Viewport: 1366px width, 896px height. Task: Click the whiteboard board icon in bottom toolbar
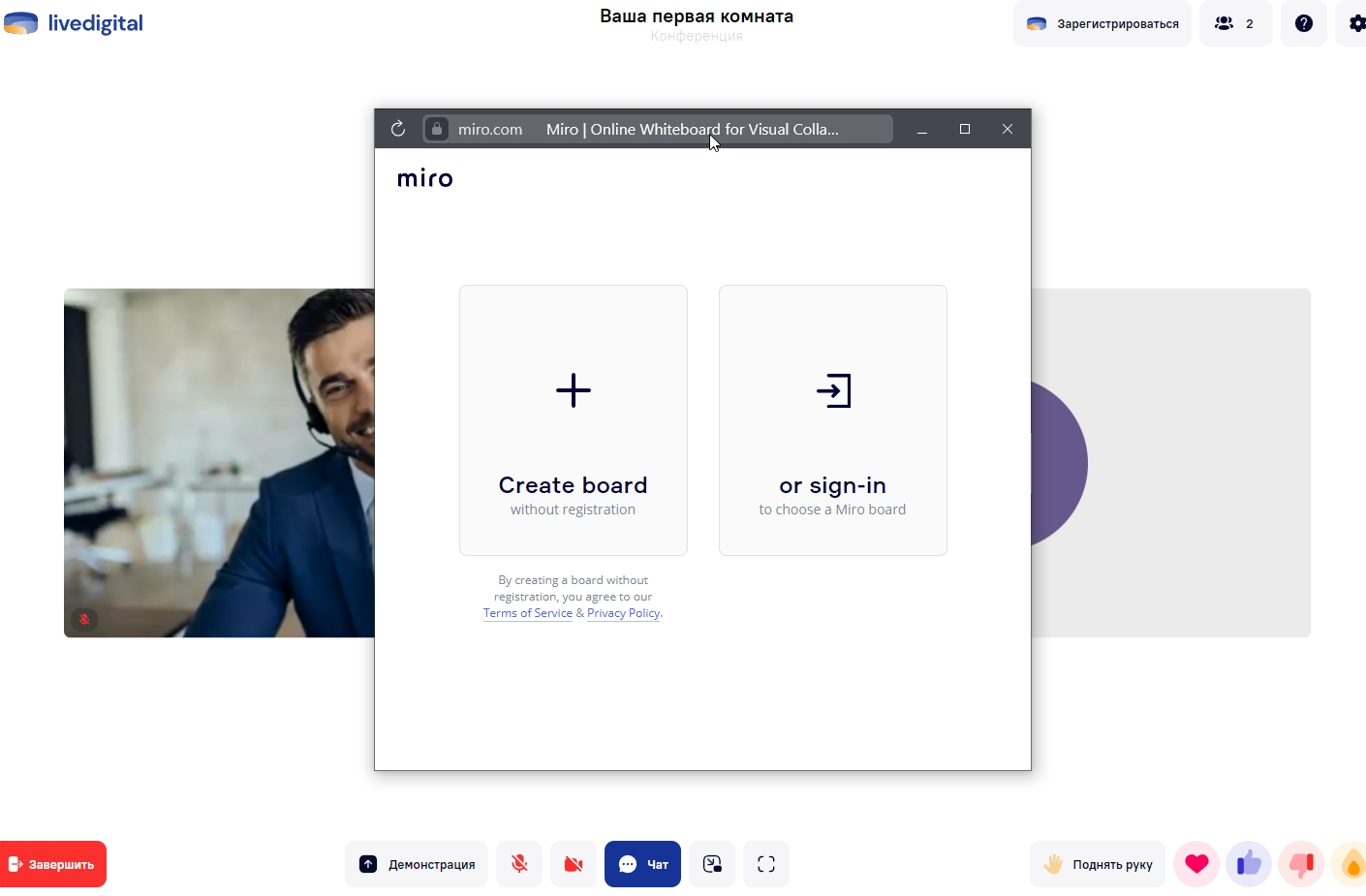point(712,864)
